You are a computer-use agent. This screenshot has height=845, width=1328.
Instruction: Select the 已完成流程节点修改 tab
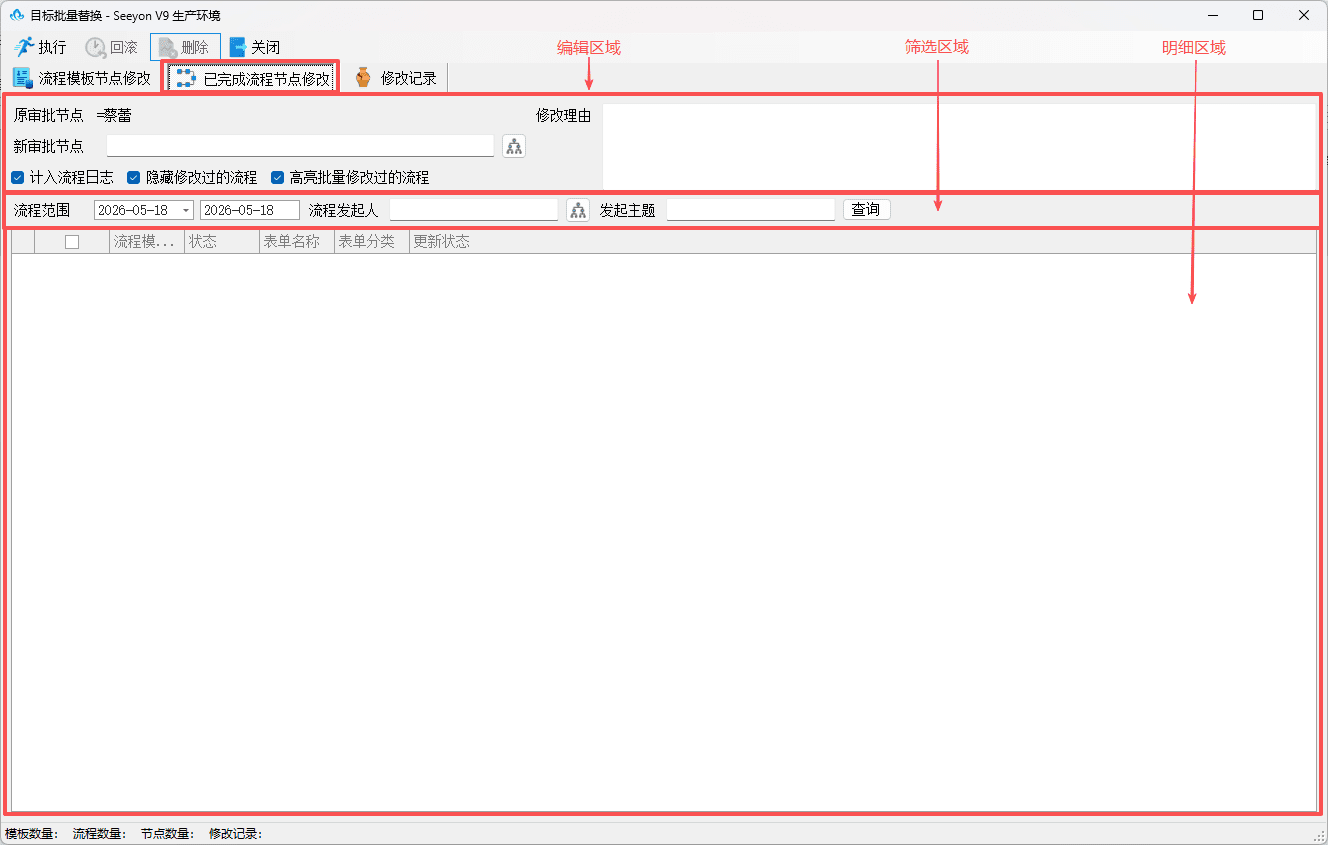click(252, 78)
